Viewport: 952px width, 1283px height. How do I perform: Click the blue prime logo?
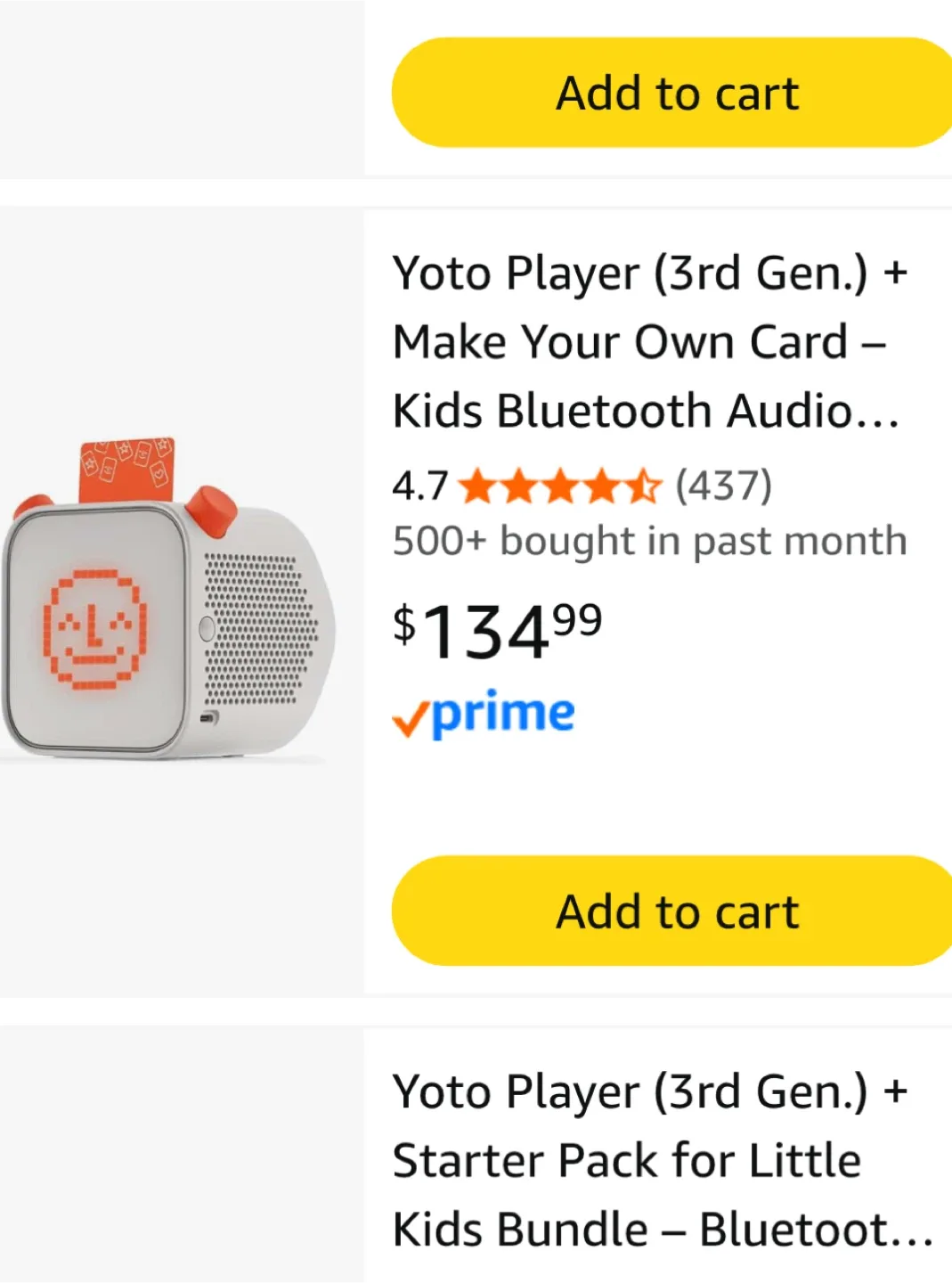[x=503, y=715]
